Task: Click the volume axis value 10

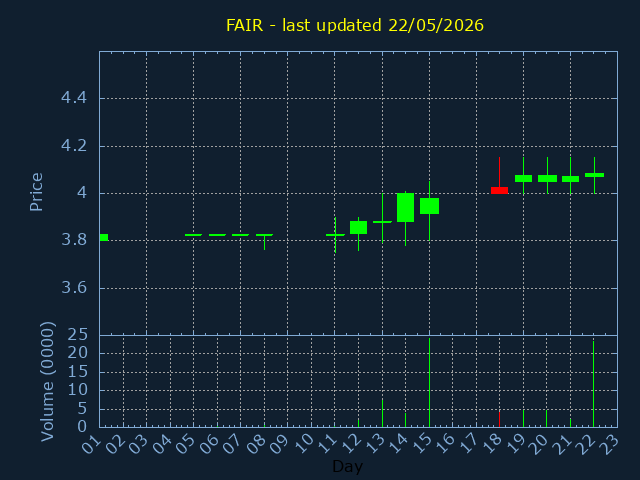Action: pos(78,390)
